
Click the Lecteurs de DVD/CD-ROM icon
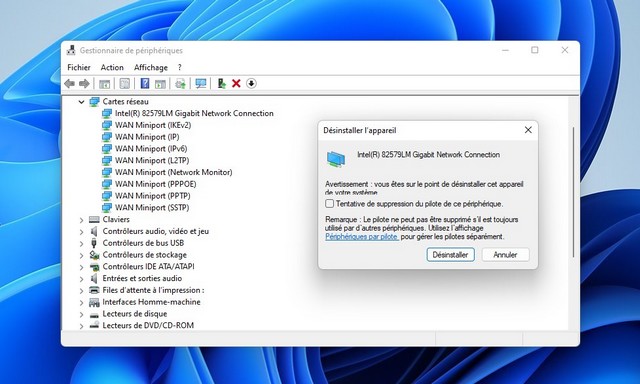pos(94,325)
